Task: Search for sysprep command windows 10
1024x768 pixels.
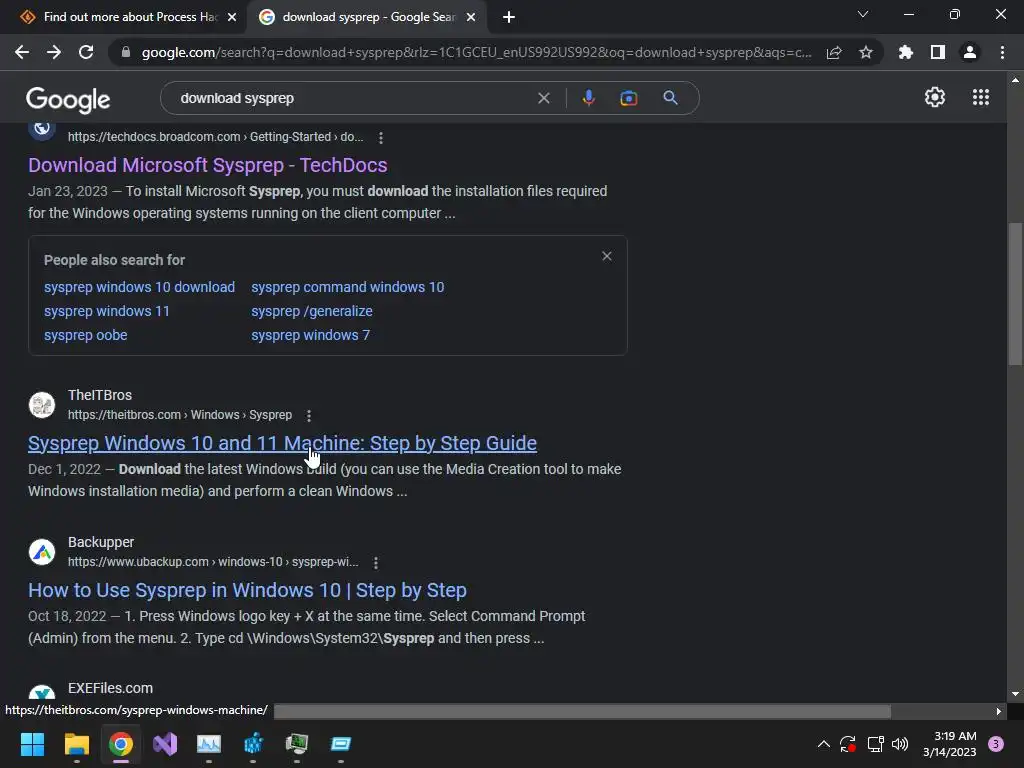Action: (x=347, y=287)
